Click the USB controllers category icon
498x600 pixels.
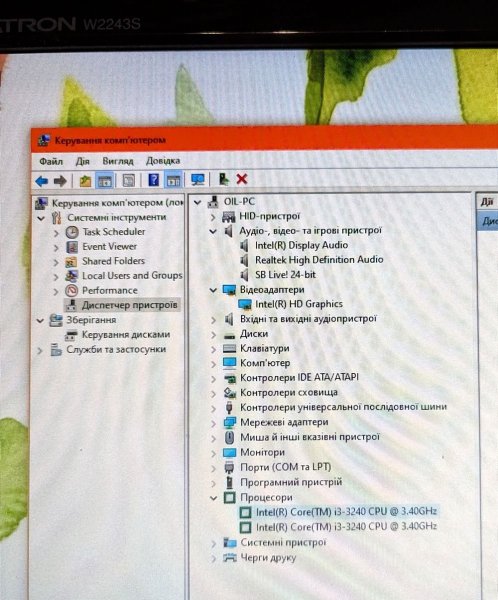pyautogui.click(x=229, y=408)
